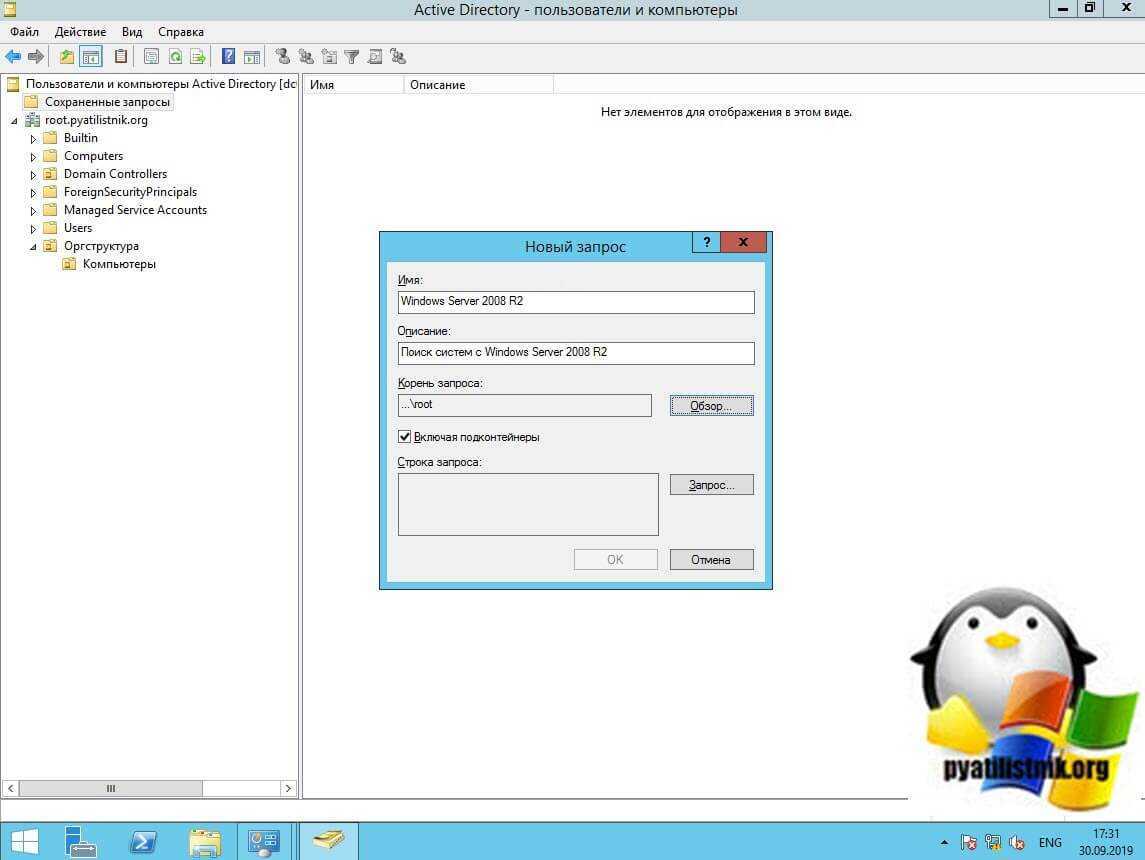Click the Описание column header
Viewport: 1145px width, 860px height.
point(478,85)
